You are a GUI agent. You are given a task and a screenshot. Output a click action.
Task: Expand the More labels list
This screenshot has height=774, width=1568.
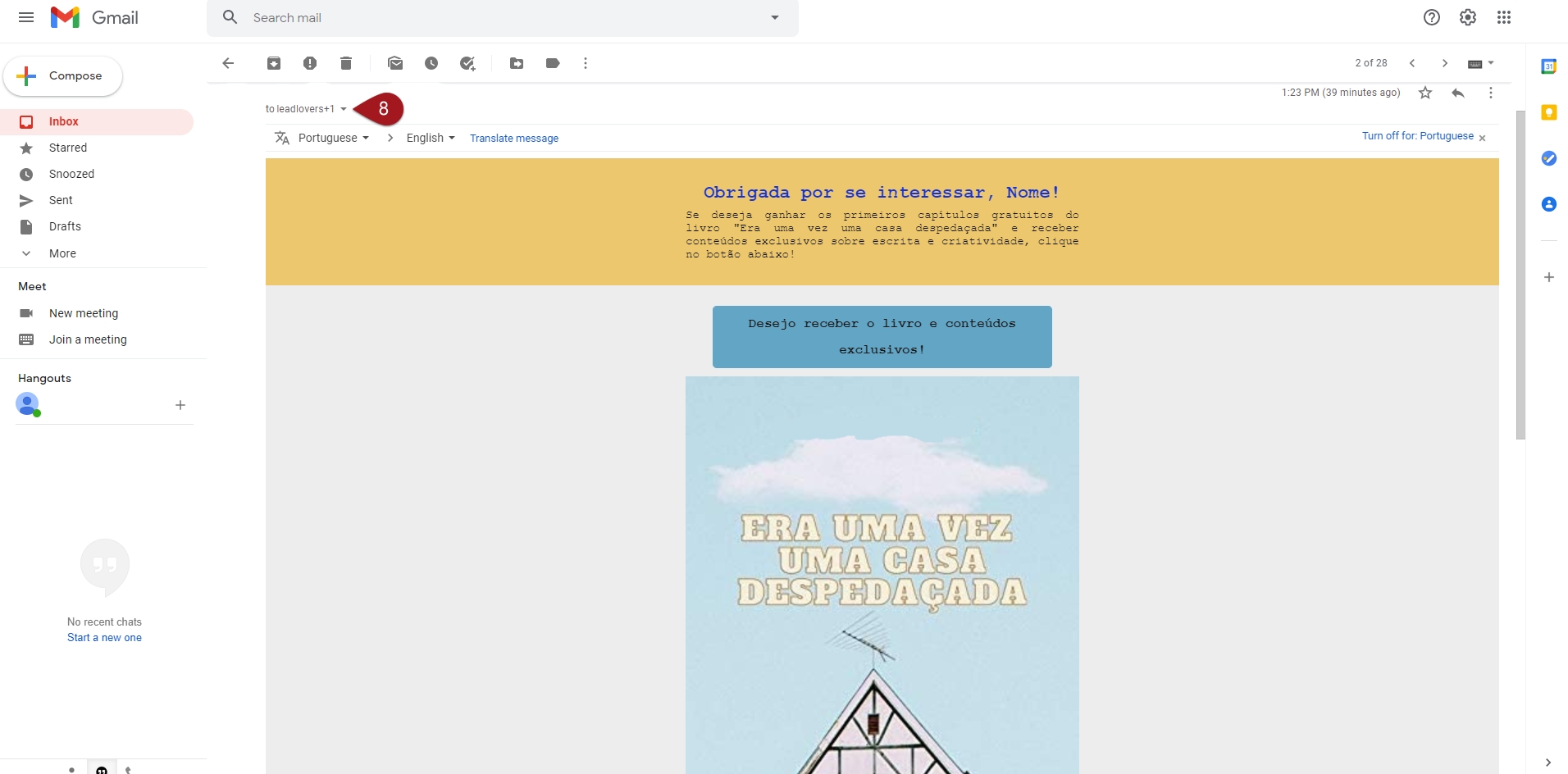(62, 253)
